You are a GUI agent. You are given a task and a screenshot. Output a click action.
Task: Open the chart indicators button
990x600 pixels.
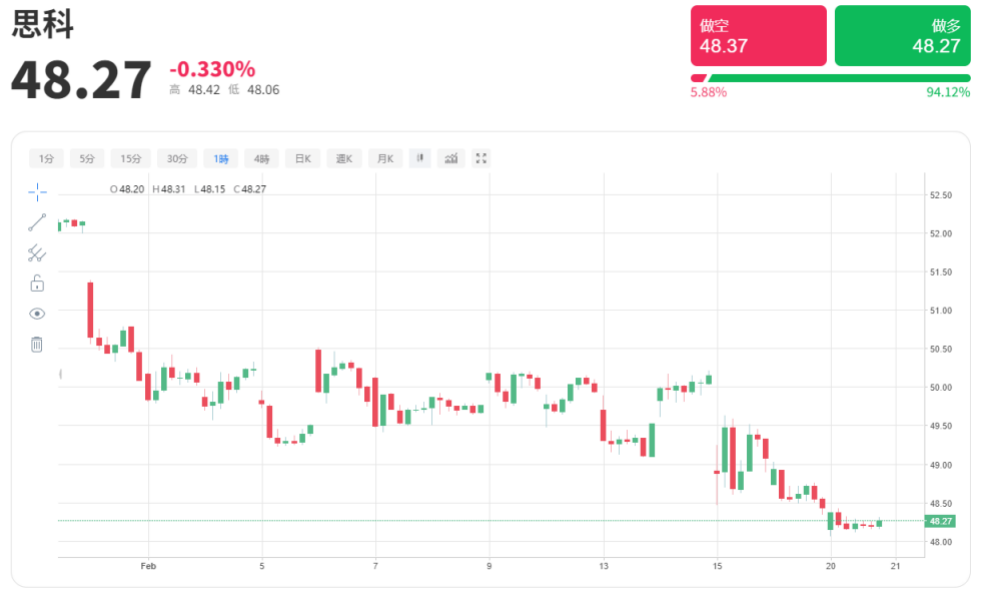(x=451, y=158)
